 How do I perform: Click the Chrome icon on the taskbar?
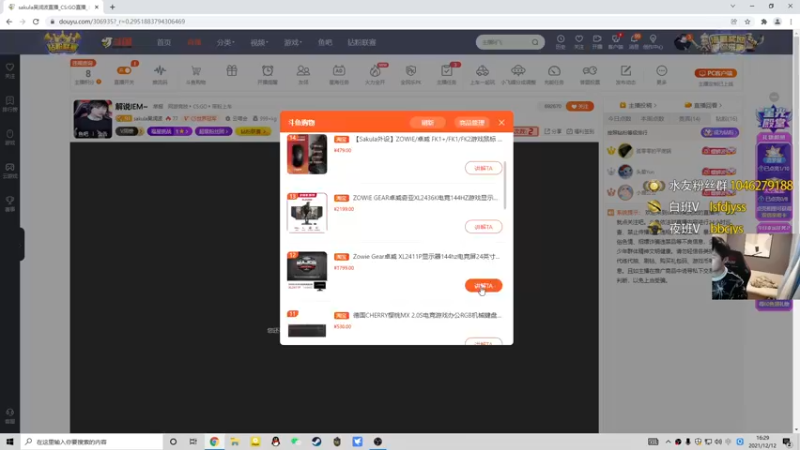pyautogui.click(x=214, y=442)
